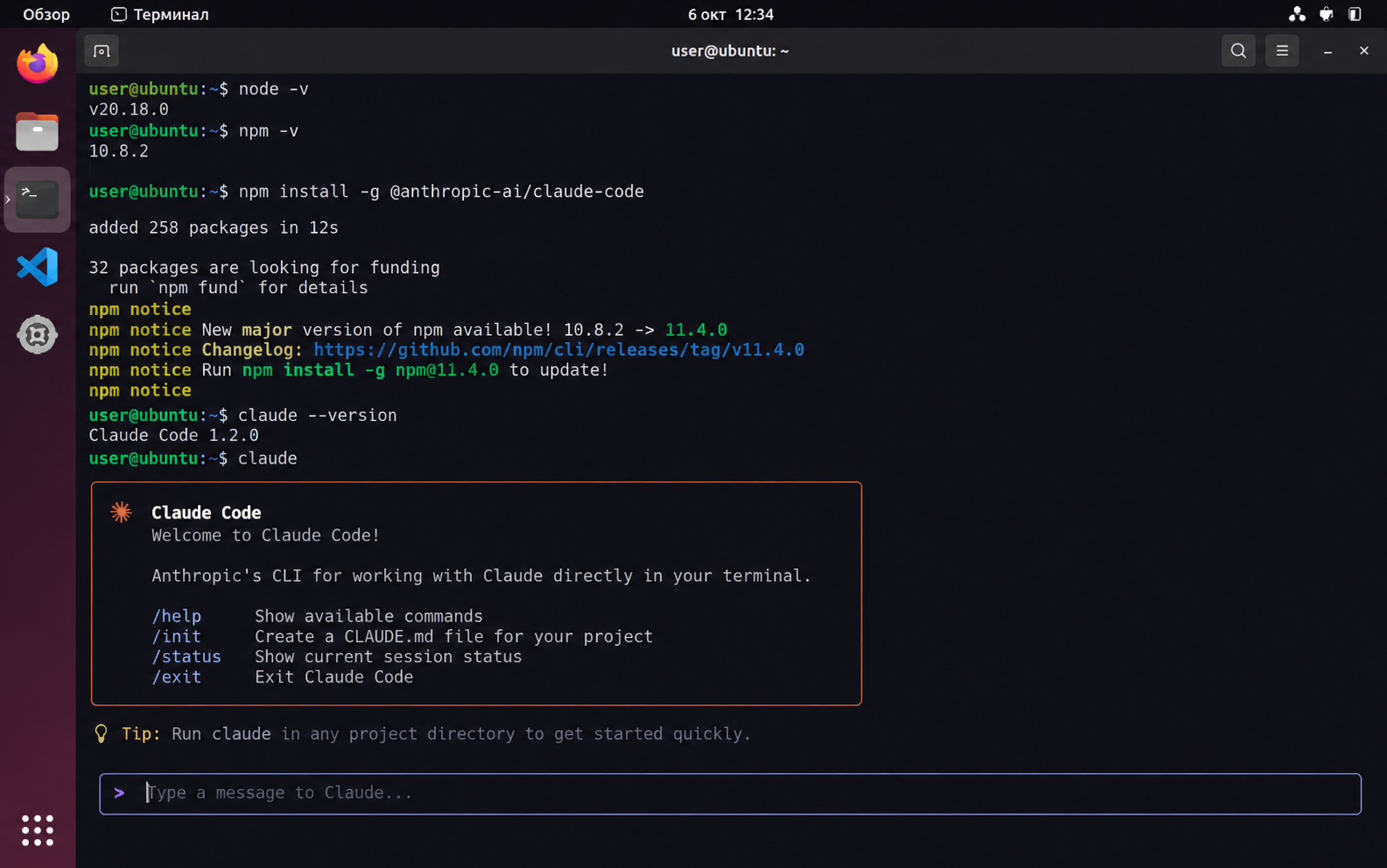Open the network status indicator
Viewport: 1387px width, 868px height.
tap(1297, 14)
